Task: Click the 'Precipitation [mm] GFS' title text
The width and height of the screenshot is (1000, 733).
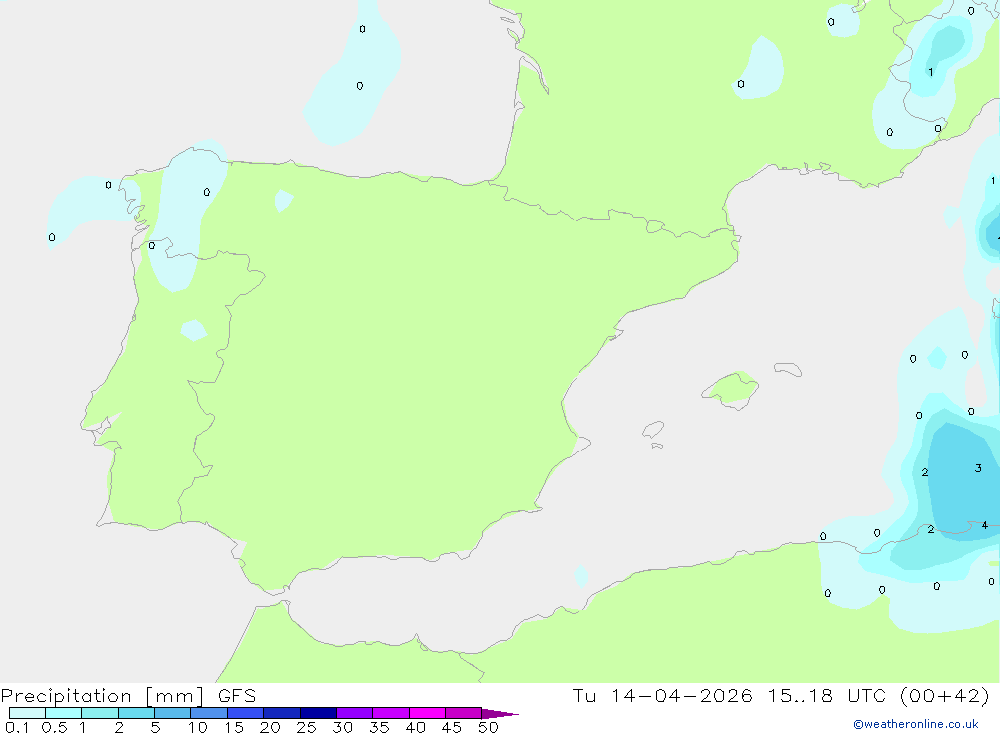Action: point(128,696)
